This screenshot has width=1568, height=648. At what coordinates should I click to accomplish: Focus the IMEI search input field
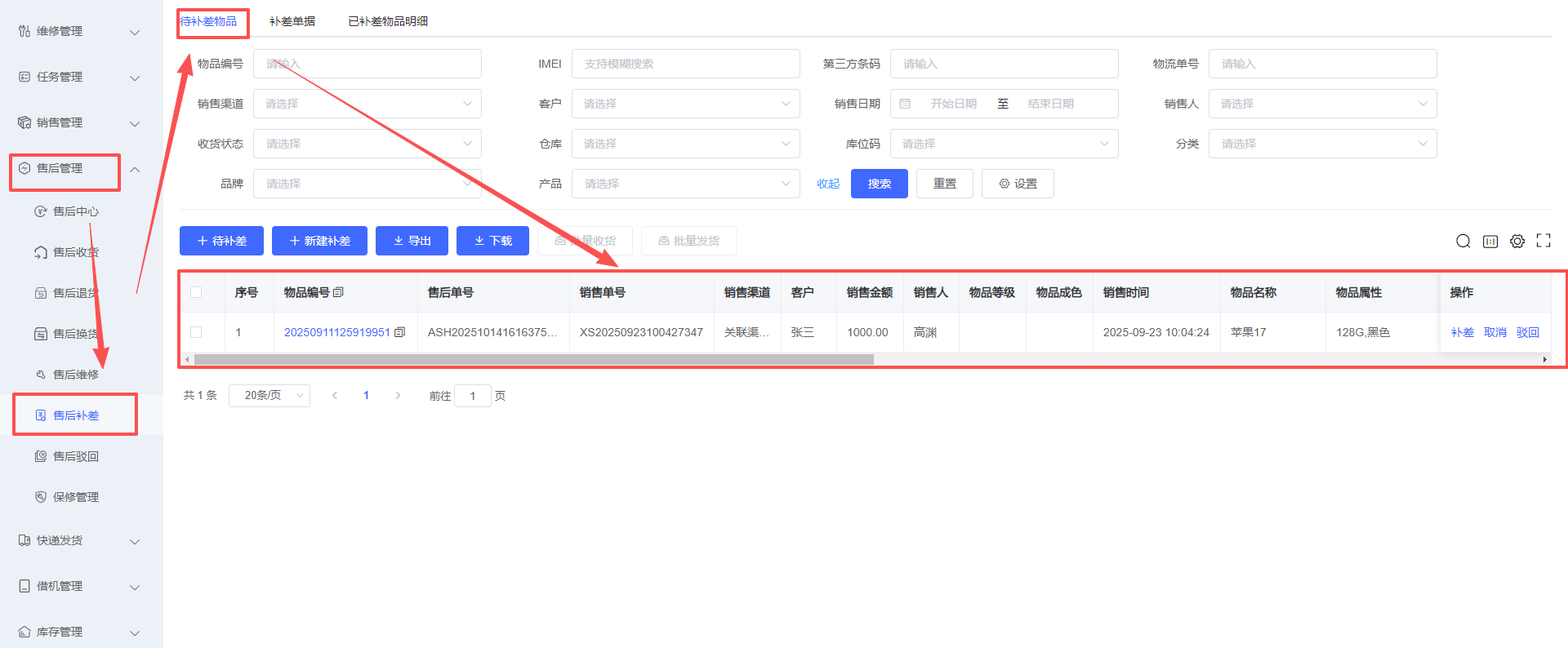click(x=685, y=64)
